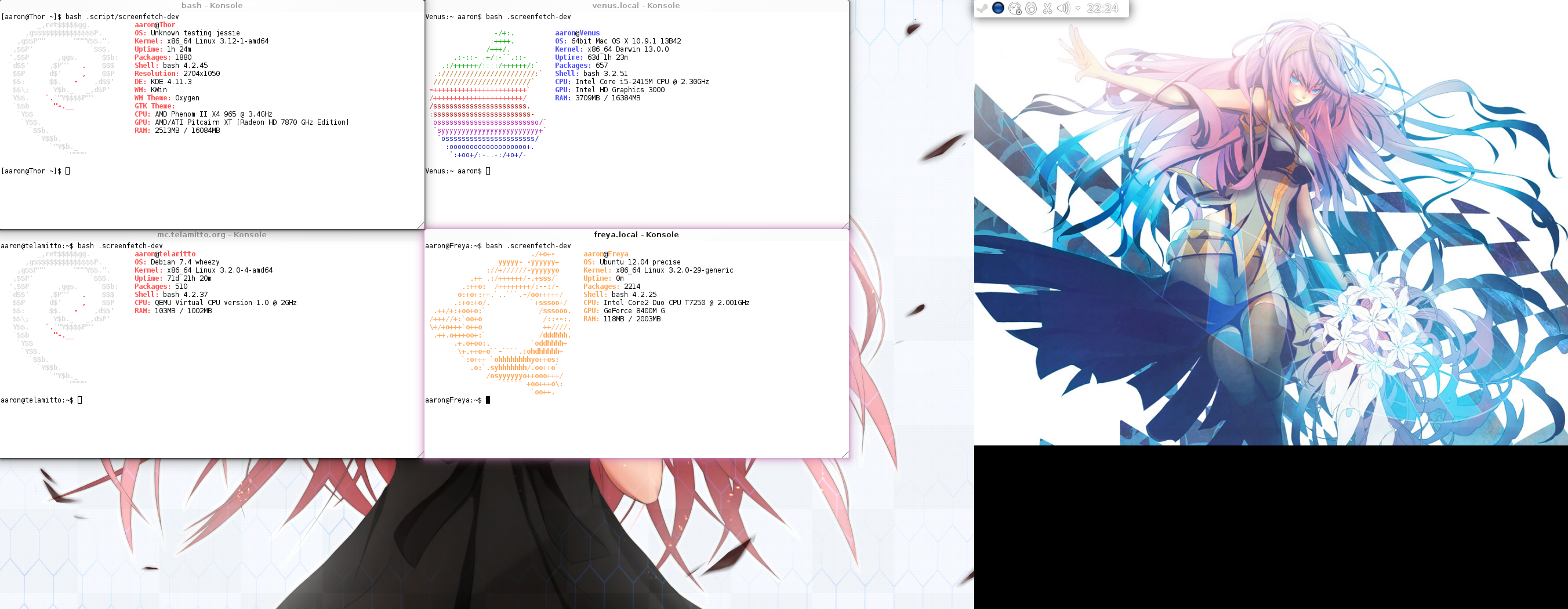Click 'Packages: 657' line

tap(581, 66)
